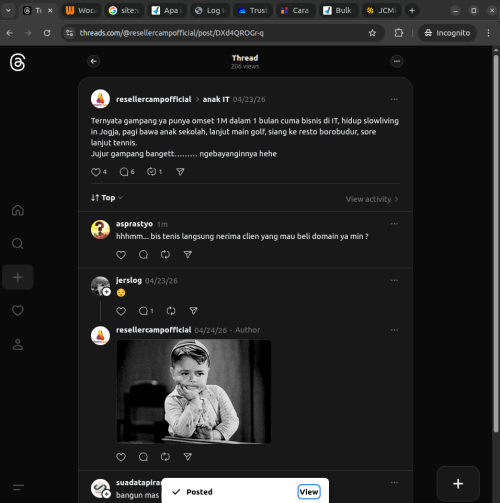This screenshot has width=500, height=503.
Task: Open the reply on jerslog's comment
Action: coord(146,311)
